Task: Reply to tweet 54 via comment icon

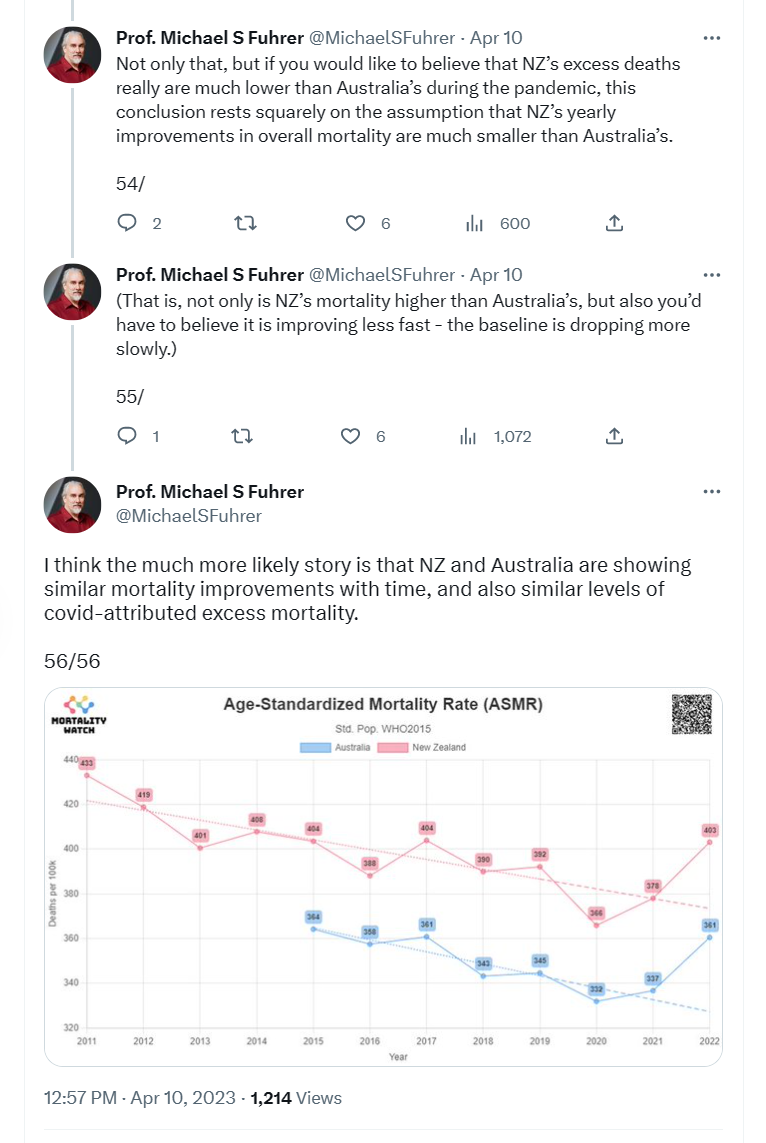Action: click(127, 223)
